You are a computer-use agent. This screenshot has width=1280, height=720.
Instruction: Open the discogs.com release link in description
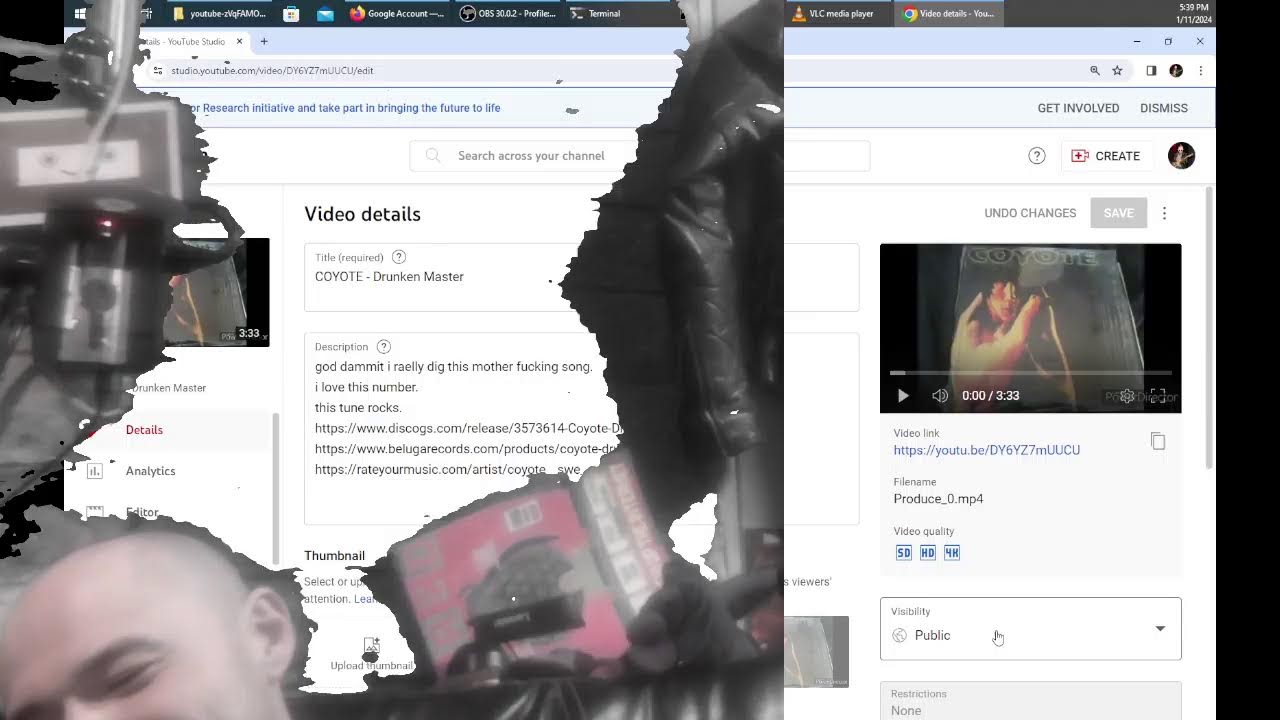pos(469,428)
